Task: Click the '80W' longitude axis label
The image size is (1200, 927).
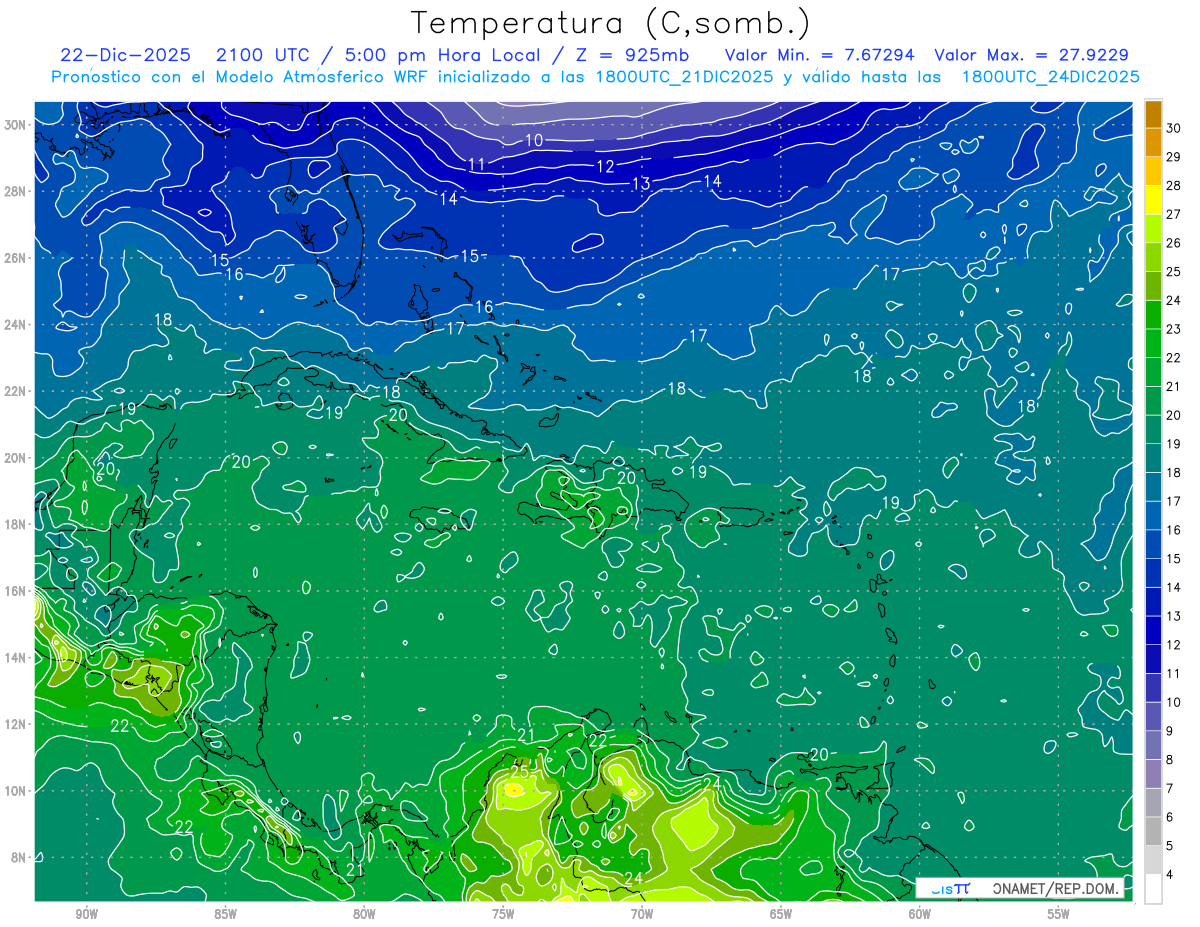Action: pyautogui.click(x=364, y=914)
